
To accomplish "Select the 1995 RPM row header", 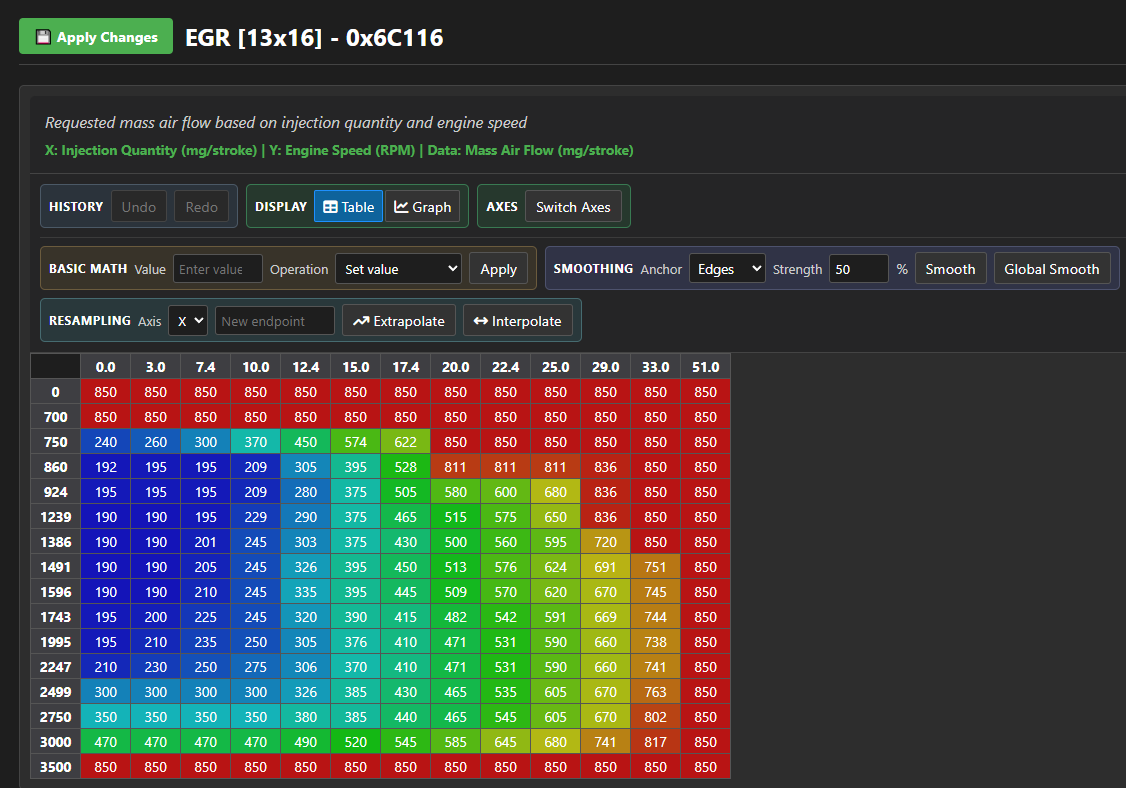I will [55, 642].
